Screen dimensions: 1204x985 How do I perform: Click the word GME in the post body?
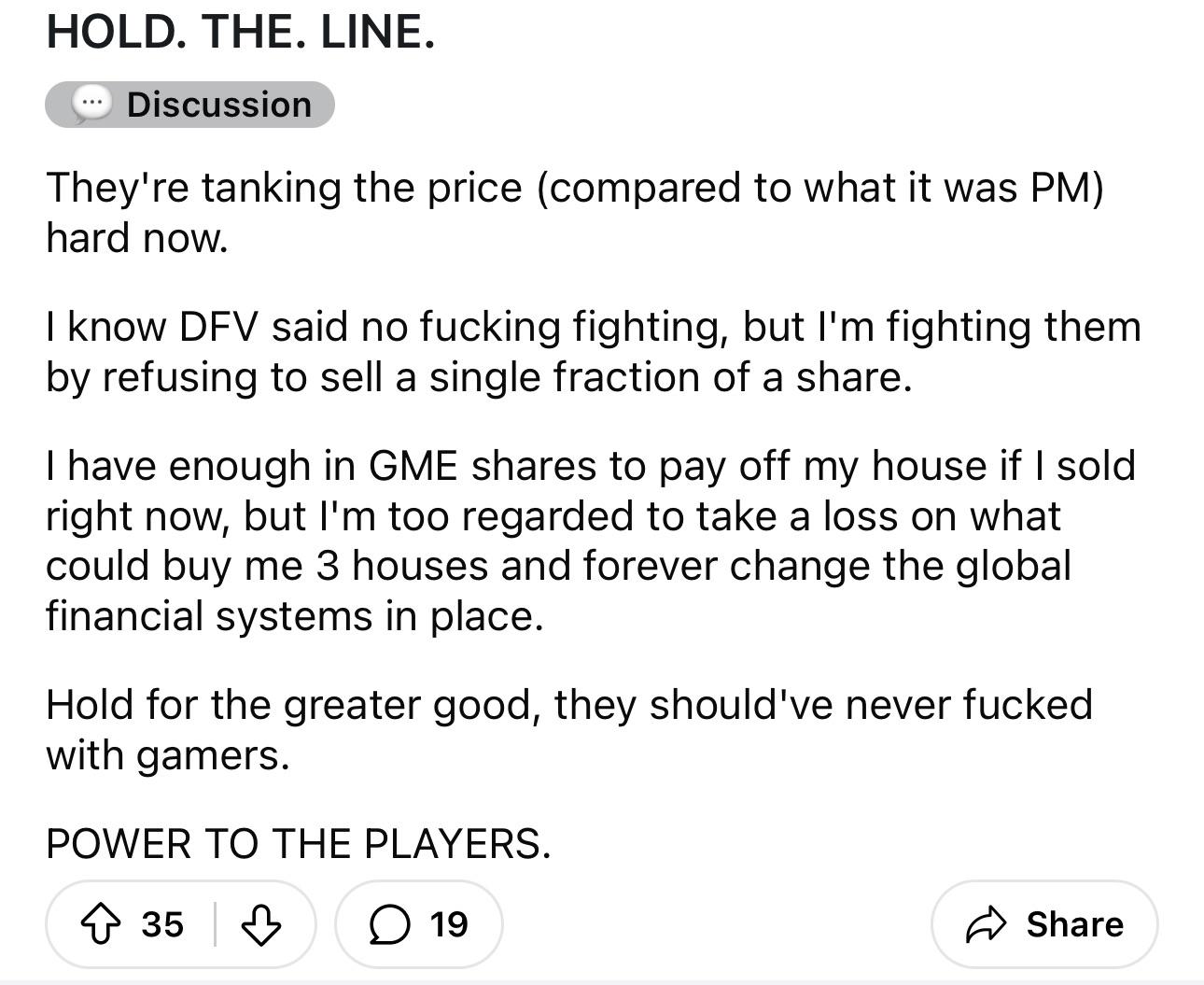pyautogui.click(x=413, y=466)
